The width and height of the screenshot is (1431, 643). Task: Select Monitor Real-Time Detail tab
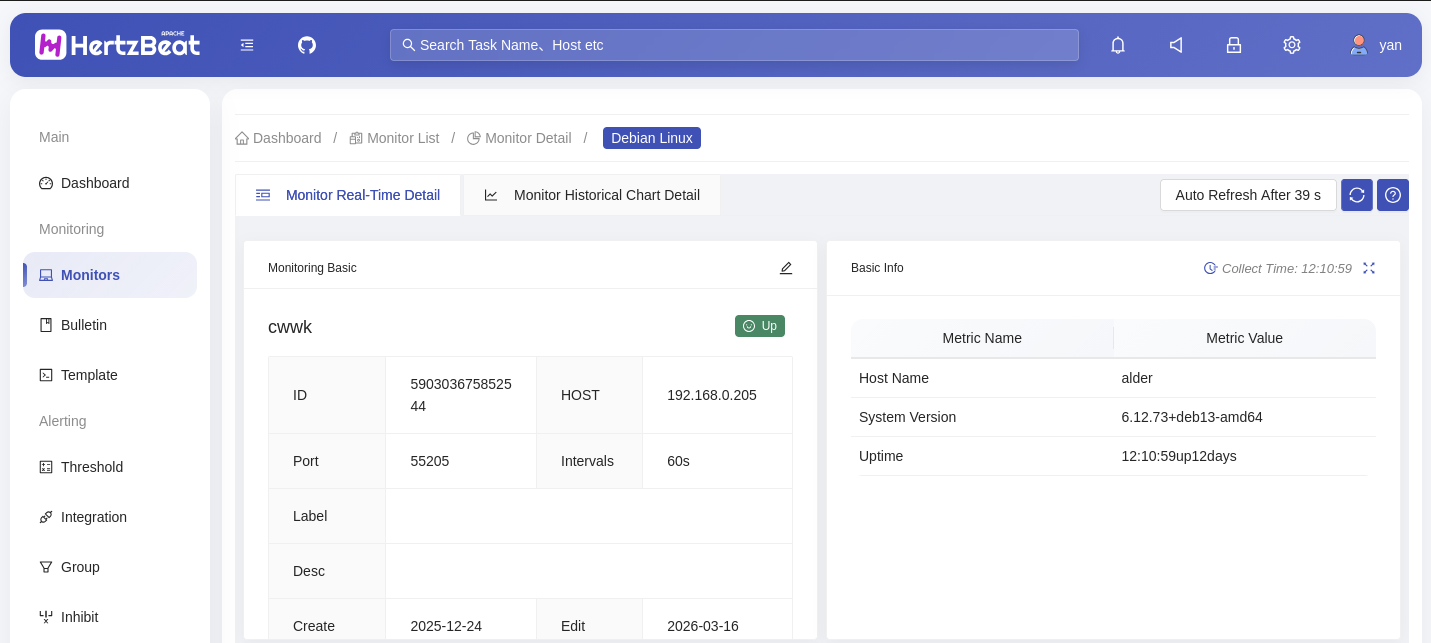[x=348, y=195]
